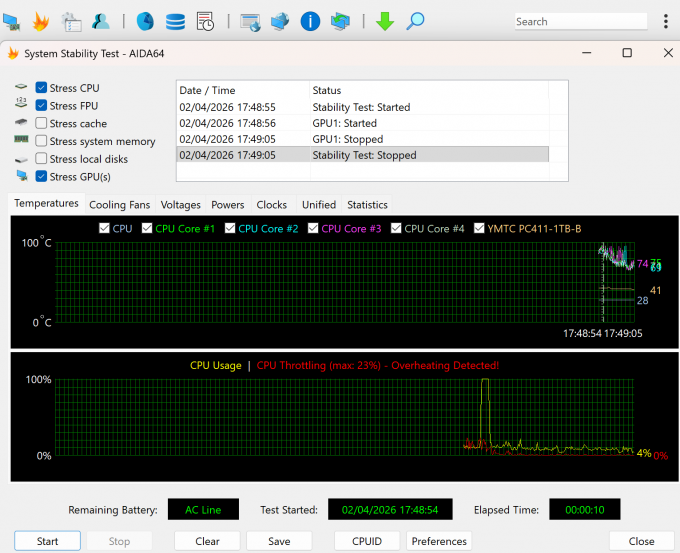Save the test results
This screenshot has width=680, height=553.
pos(279,541)
